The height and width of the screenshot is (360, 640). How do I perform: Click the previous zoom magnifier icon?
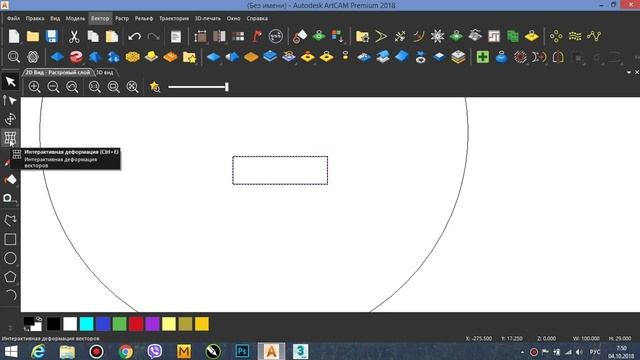[72, 87]
